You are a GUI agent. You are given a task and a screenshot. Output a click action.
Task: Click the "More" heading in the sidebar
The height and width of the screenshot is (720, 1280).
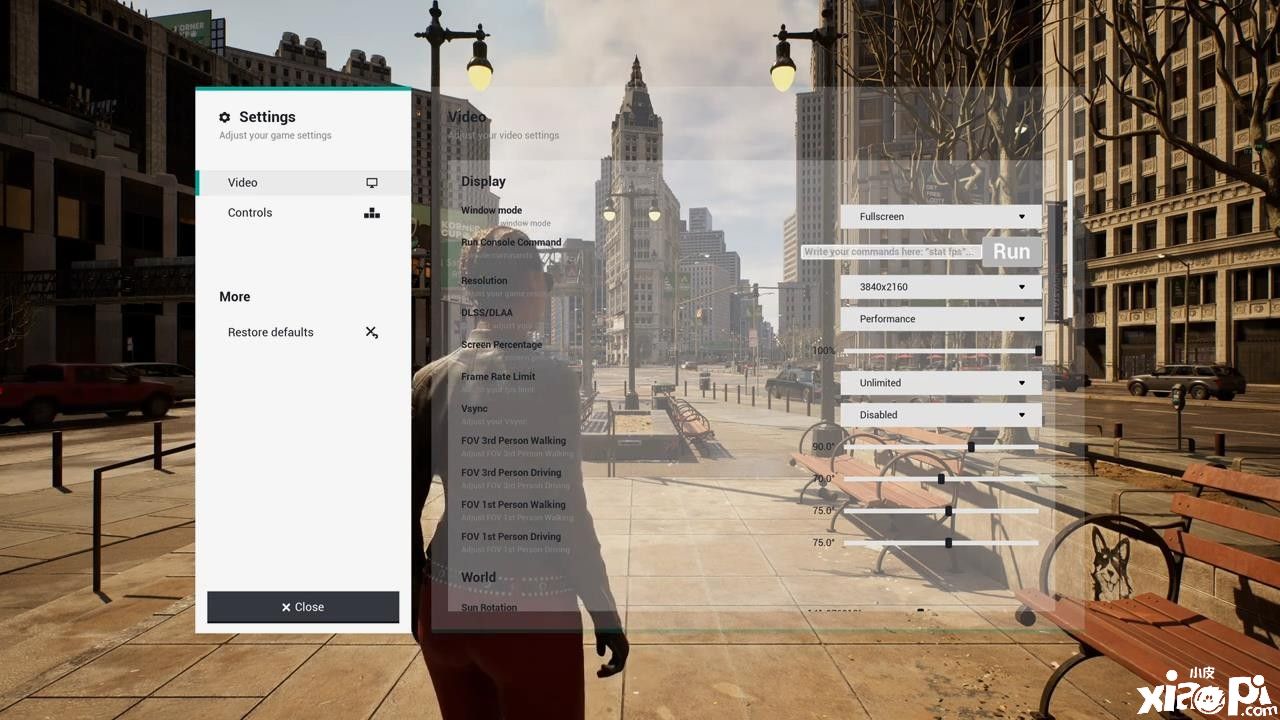[235, 297]
